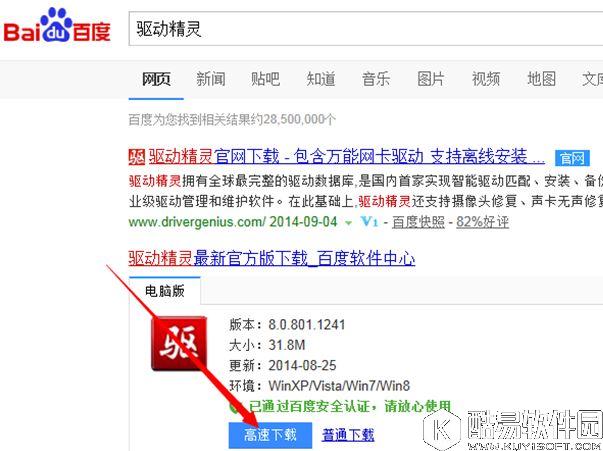The width and height of the screenshot is (603, 451).
Task: Click the version text 8.0.801.1241
Action: [x=306, y=325]
